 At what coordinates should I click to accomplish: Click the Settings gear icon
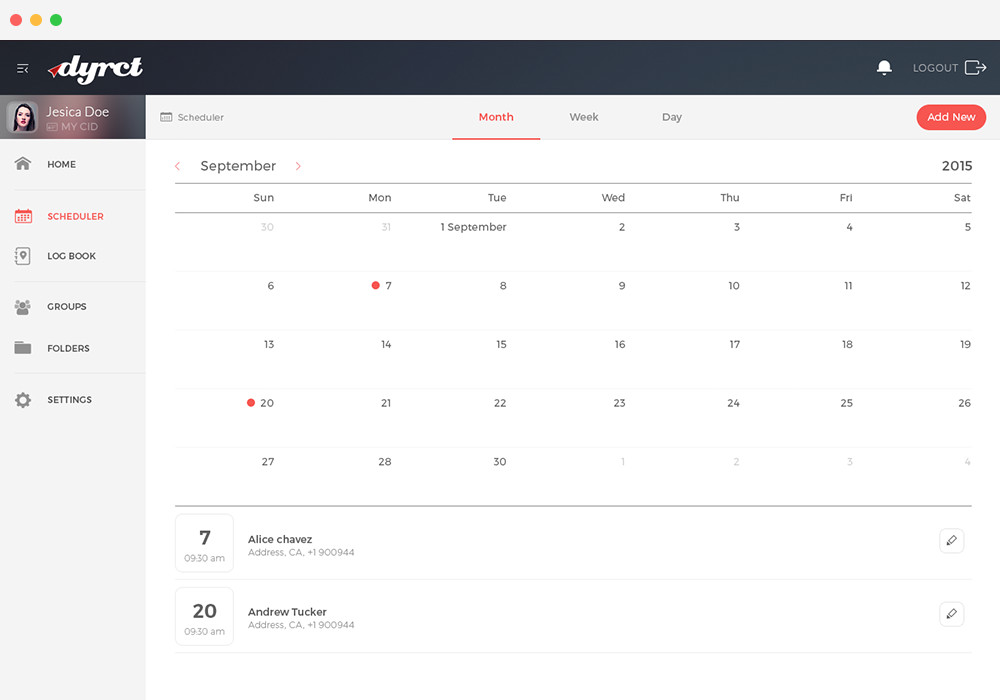coord(23,400)
